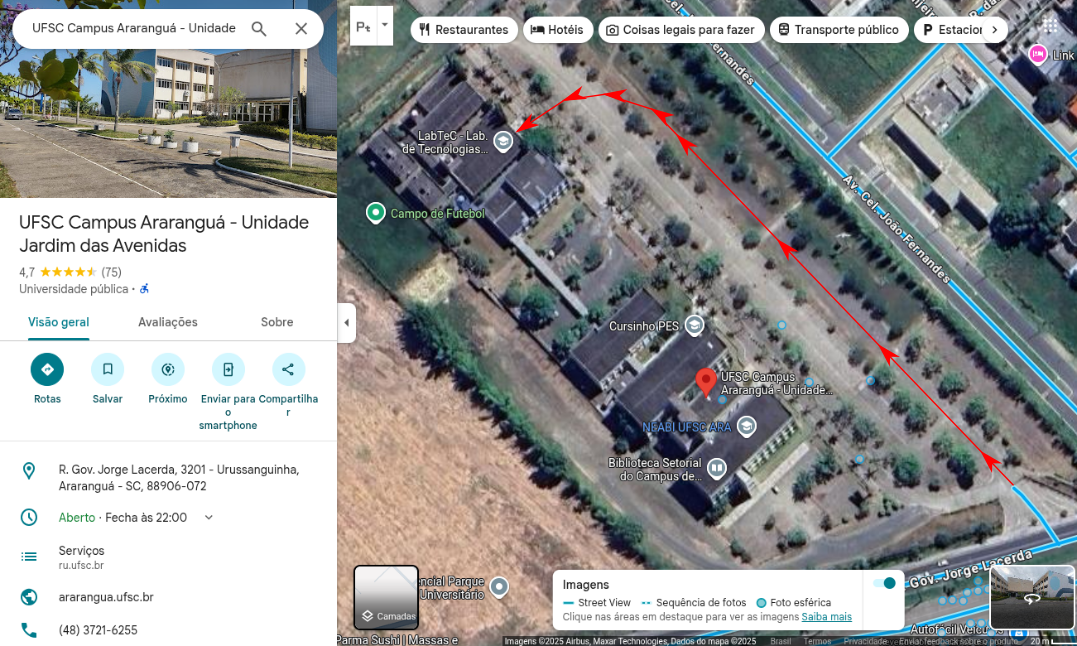Open the Street View preview thumbnail
The image size is (1077, 646).
pyautogui.click(x=1032, y=597)
